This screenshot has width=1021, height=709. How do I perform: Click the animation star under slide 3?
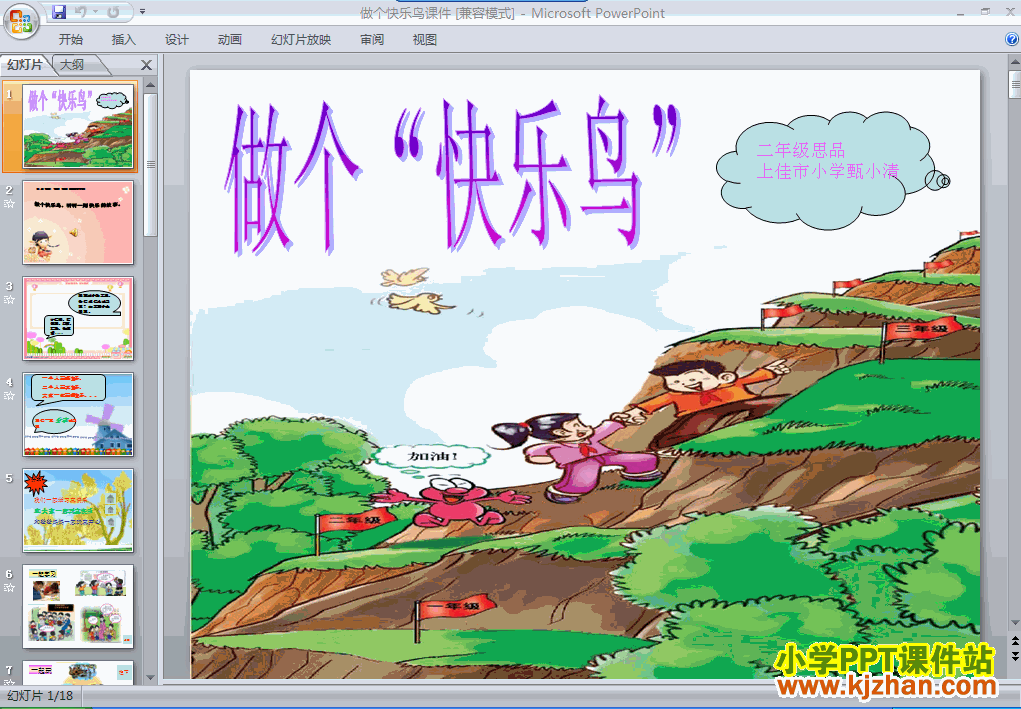(x=9, y=300)
